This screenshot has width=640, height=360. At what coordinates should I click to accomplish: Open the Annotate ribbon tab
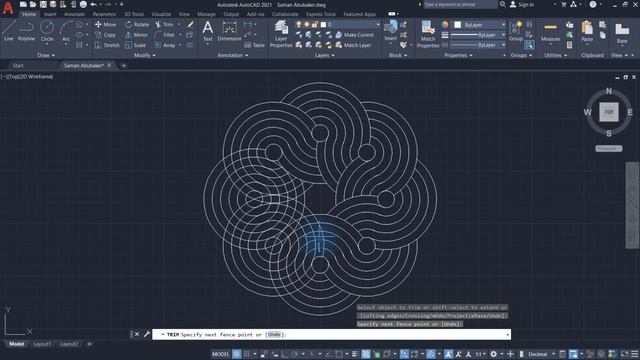(x=74, y=14)
